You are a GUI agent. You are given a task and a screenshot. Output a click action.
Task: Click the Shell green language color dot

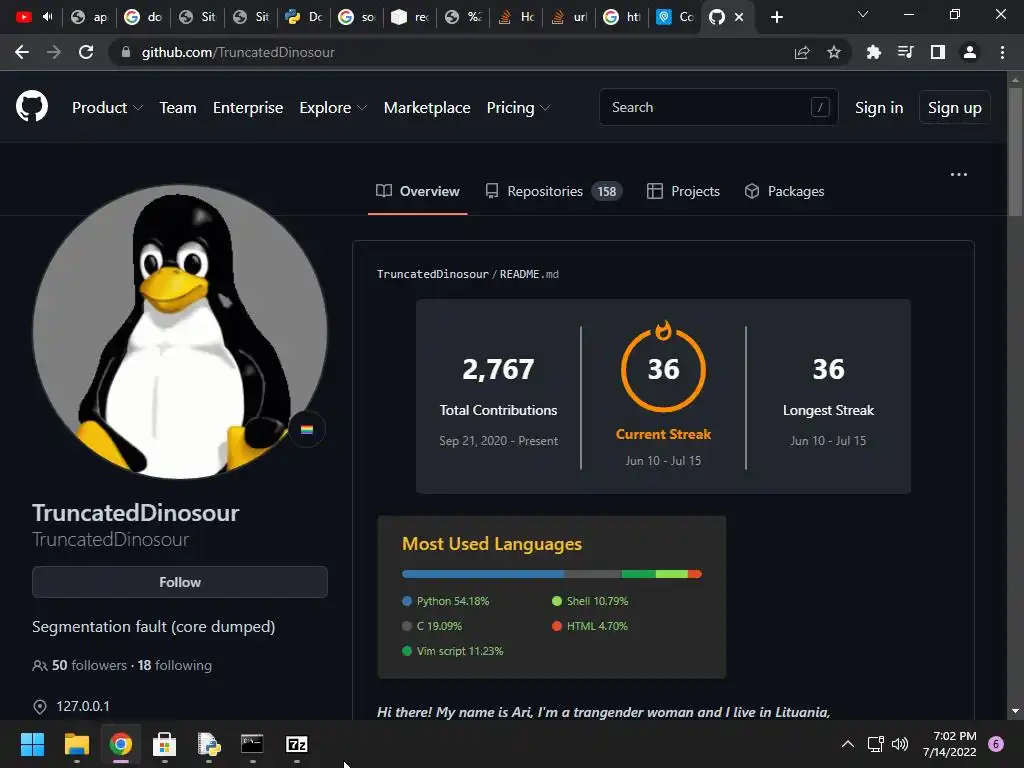tap(557, 601)
